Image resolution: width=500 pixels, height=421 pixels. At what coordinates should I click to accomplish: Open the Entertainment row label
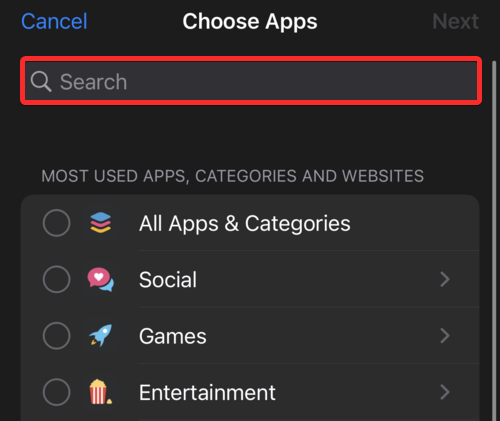[x=207, y=392]
